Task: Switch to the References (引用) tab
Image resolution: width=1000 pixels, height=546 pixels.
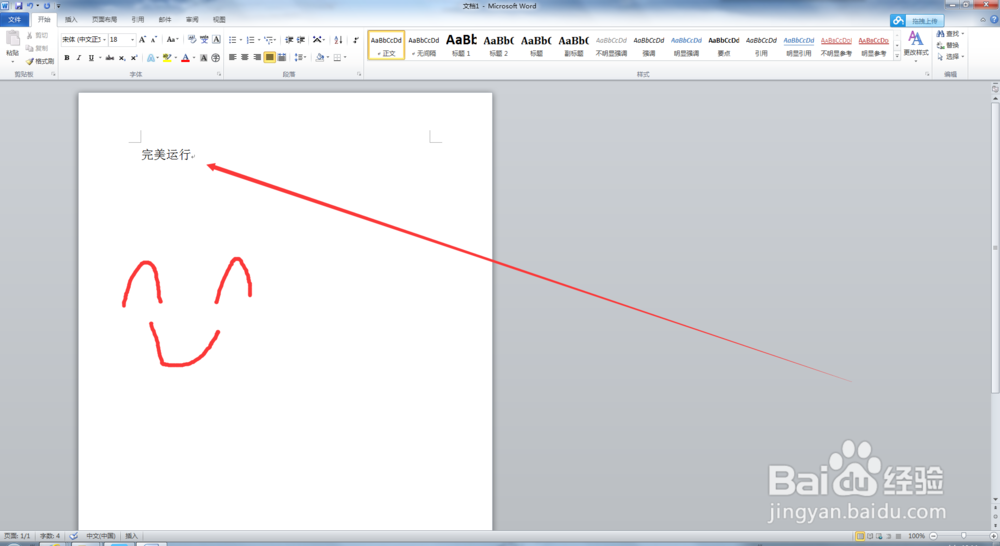Action: click(x=138, y=20)
